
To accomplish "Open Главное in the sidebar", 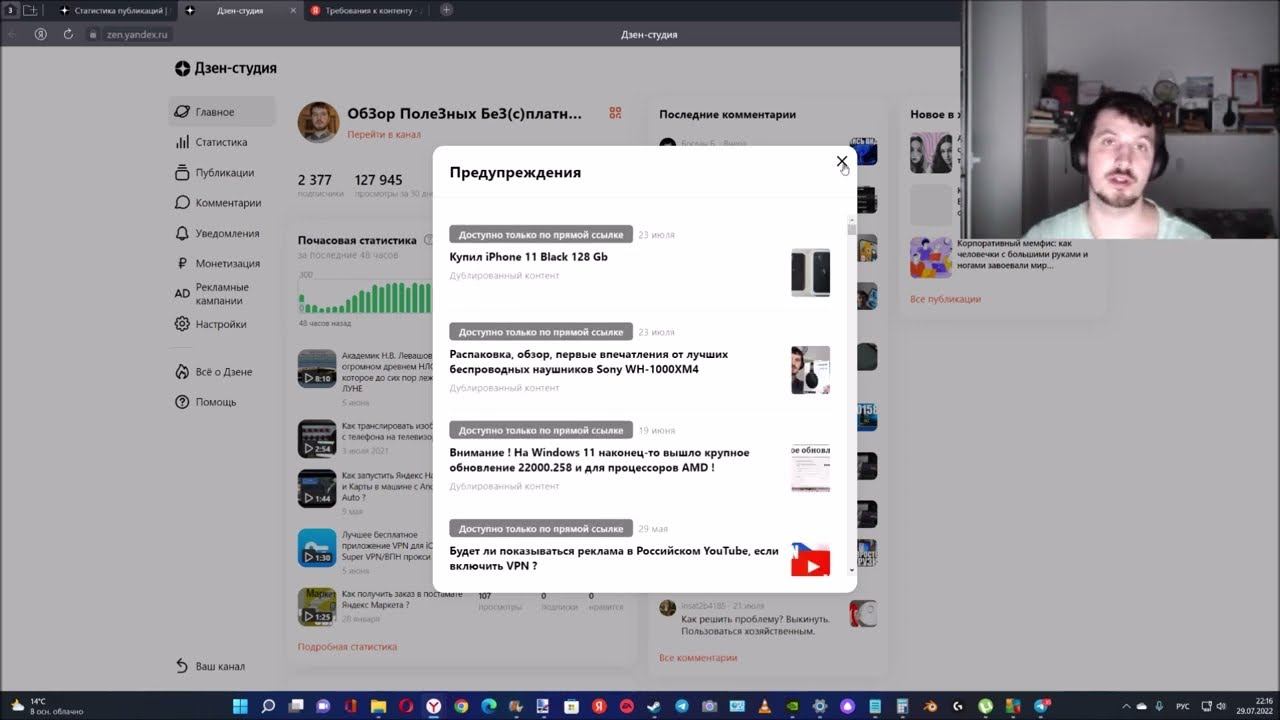I will pos(222,112).
